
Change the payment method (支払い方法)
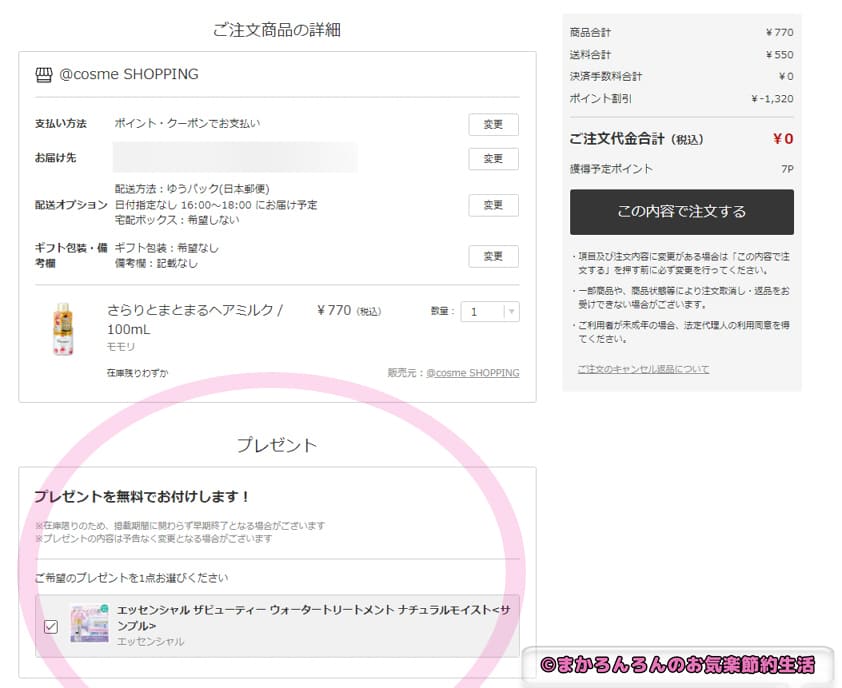point(493,125)
